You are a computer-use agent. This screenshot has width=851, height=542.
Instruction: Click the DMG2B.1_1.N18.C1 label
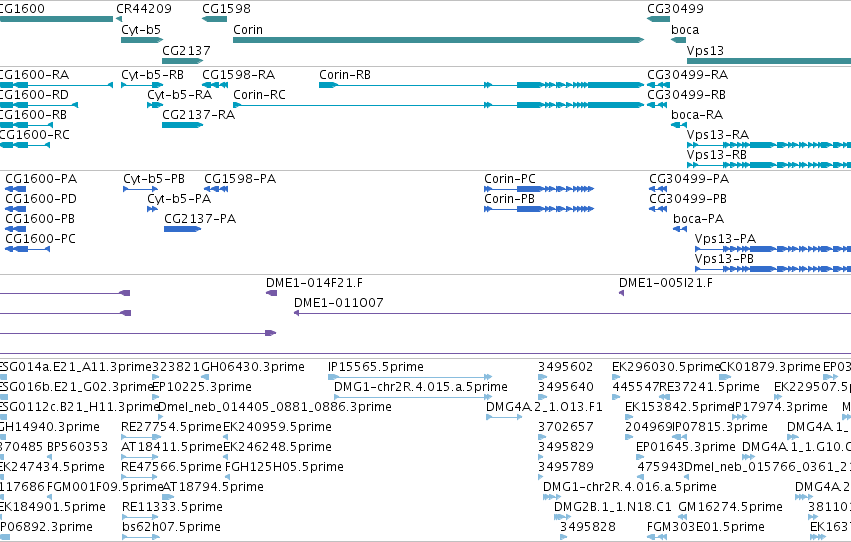(x=613, y=508)
